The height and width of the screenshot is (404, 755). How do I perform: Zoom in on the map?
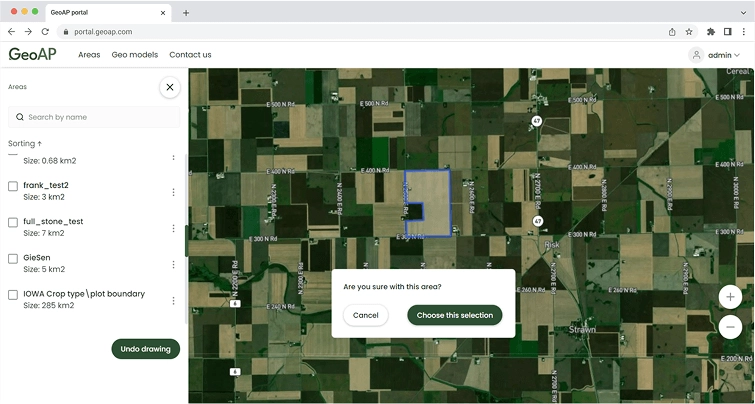730,297
